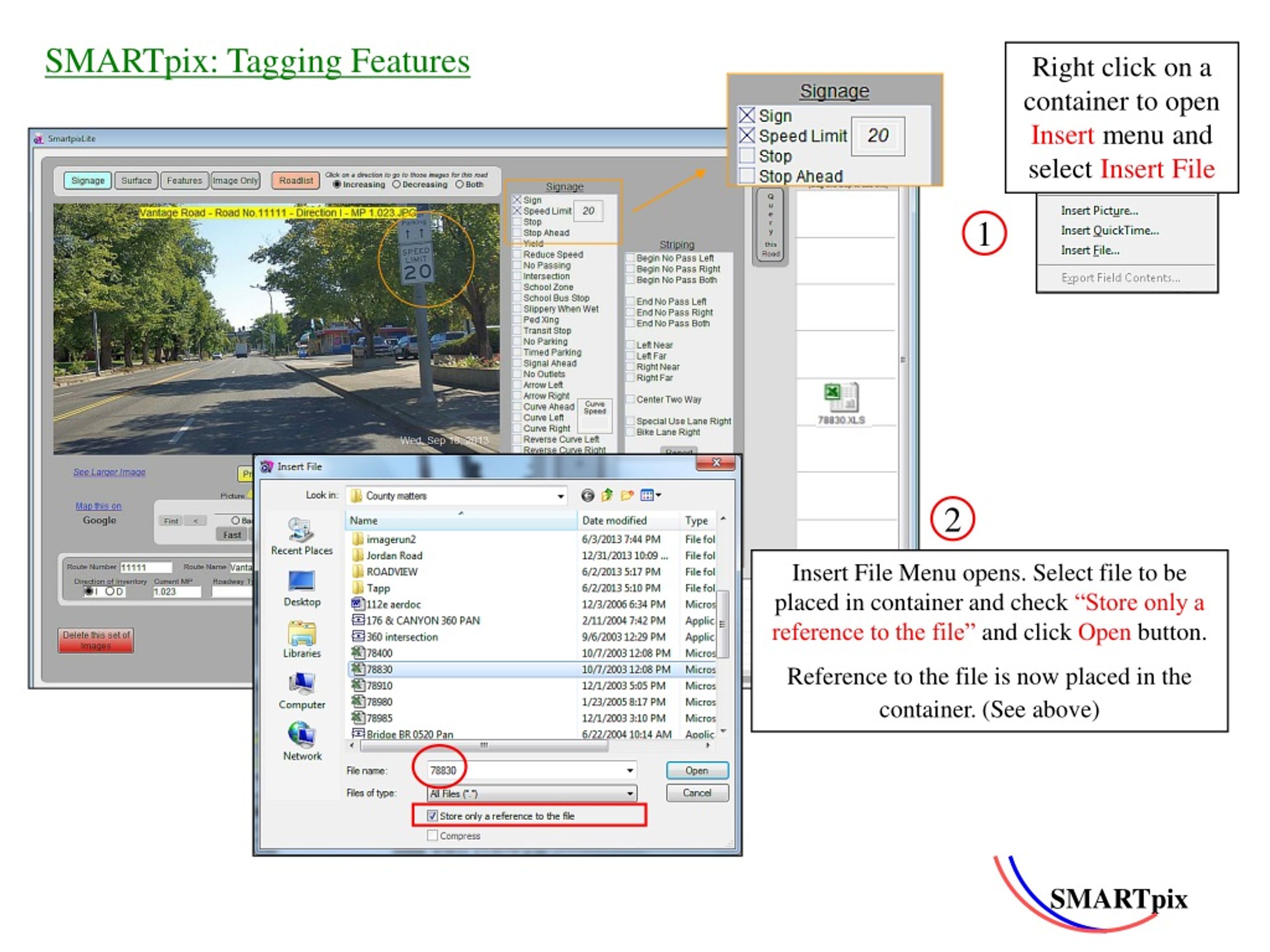Click the 78830.XLS Excel icon in the container
1270x952 pixels.
(841, 404)
